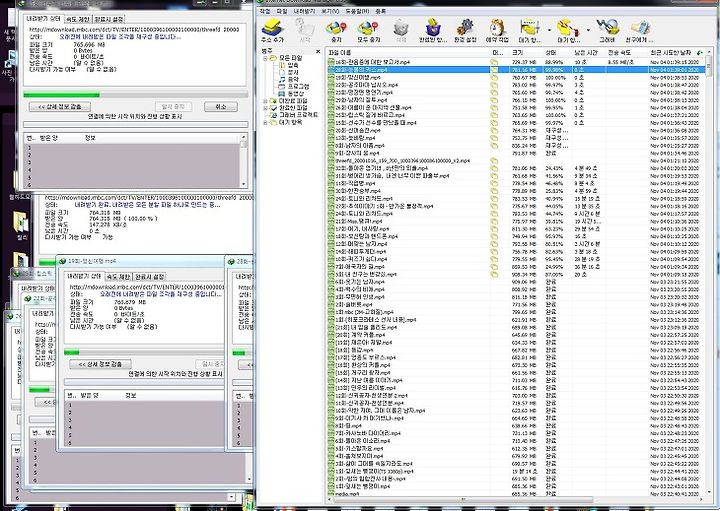Viewport: 720px width, 511px height.
Task: Click the Tell a Friend (친구에게) icon
Action: click(640, 28)
